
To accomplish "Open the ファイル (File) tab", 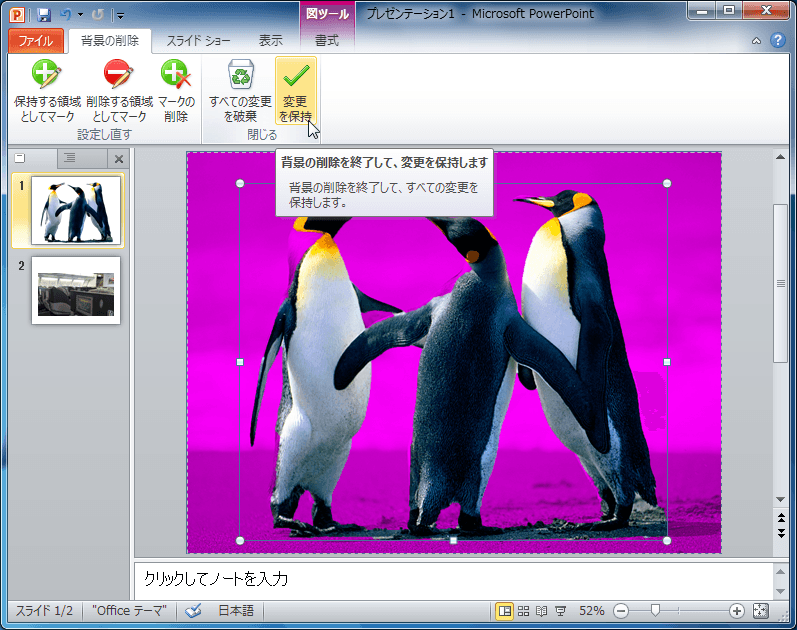I will pyautogui.click(x=36, y=41).
